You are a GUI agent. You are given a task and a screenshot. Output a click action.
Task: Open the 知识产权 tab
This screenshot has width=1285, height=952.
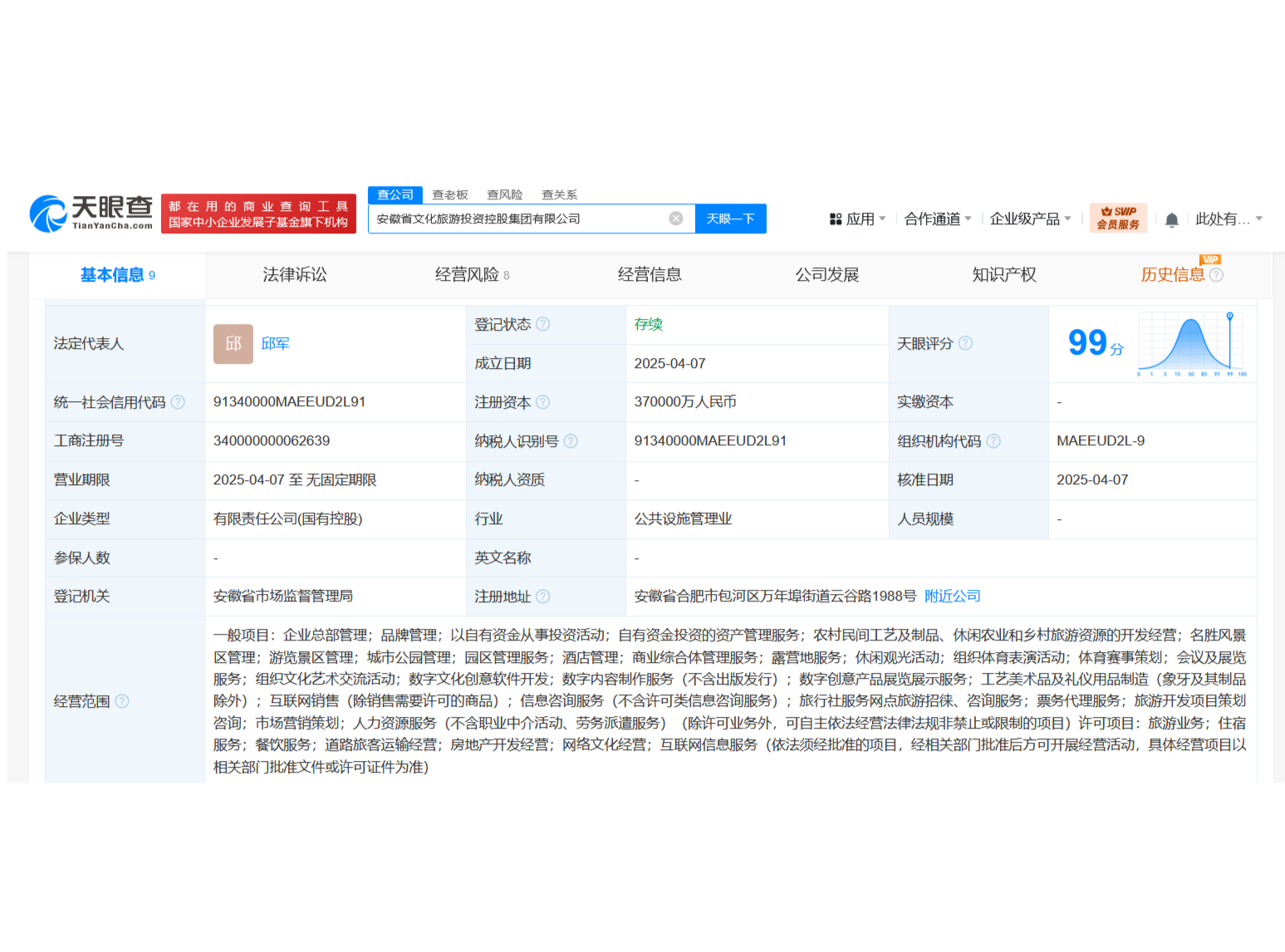pos(1004,275)
